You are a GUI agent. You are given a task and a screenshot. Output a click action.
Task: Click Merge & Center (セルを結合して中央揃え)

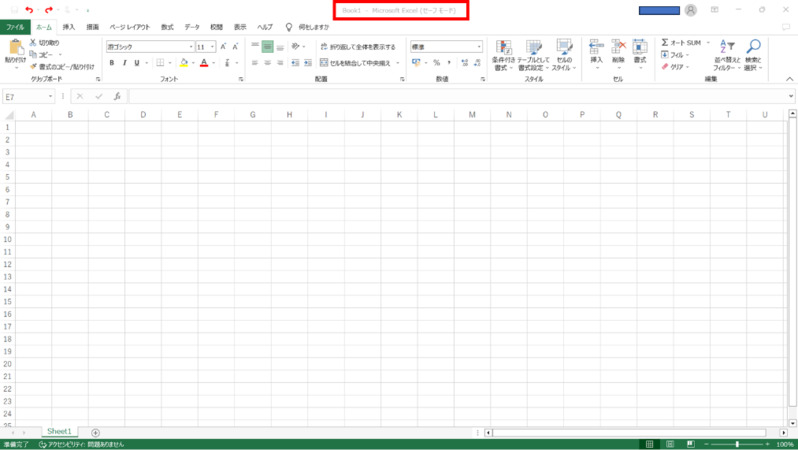click(x=355, y=63)
